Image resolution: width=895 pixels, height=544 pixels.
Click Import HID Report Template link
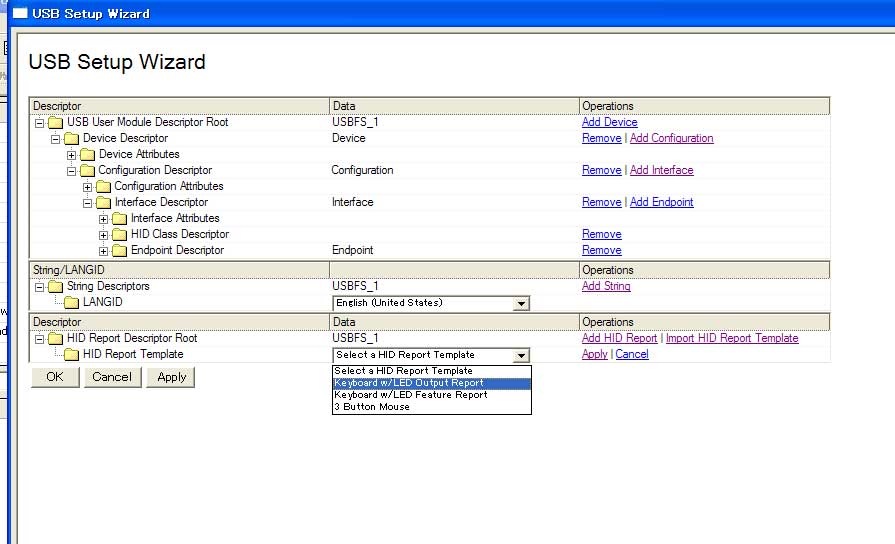coord(732,338)
